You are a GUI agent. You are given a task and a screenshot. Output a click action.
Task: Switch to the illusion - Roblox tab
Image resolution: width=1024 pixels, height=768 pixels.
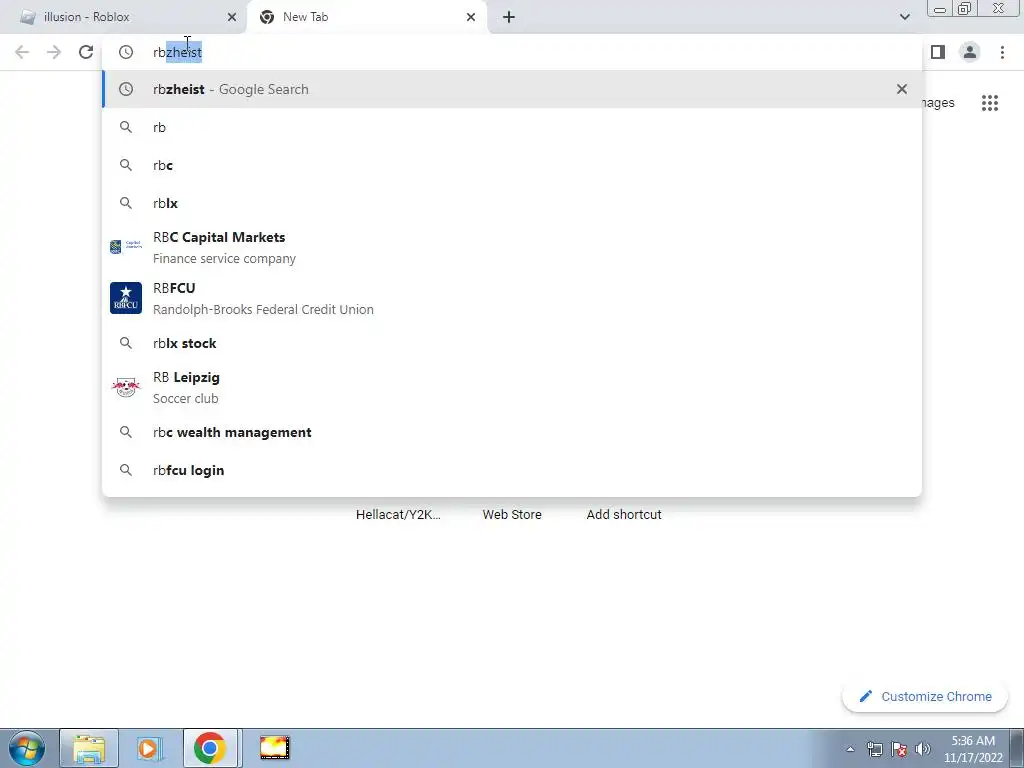click(x=123, y=17)
